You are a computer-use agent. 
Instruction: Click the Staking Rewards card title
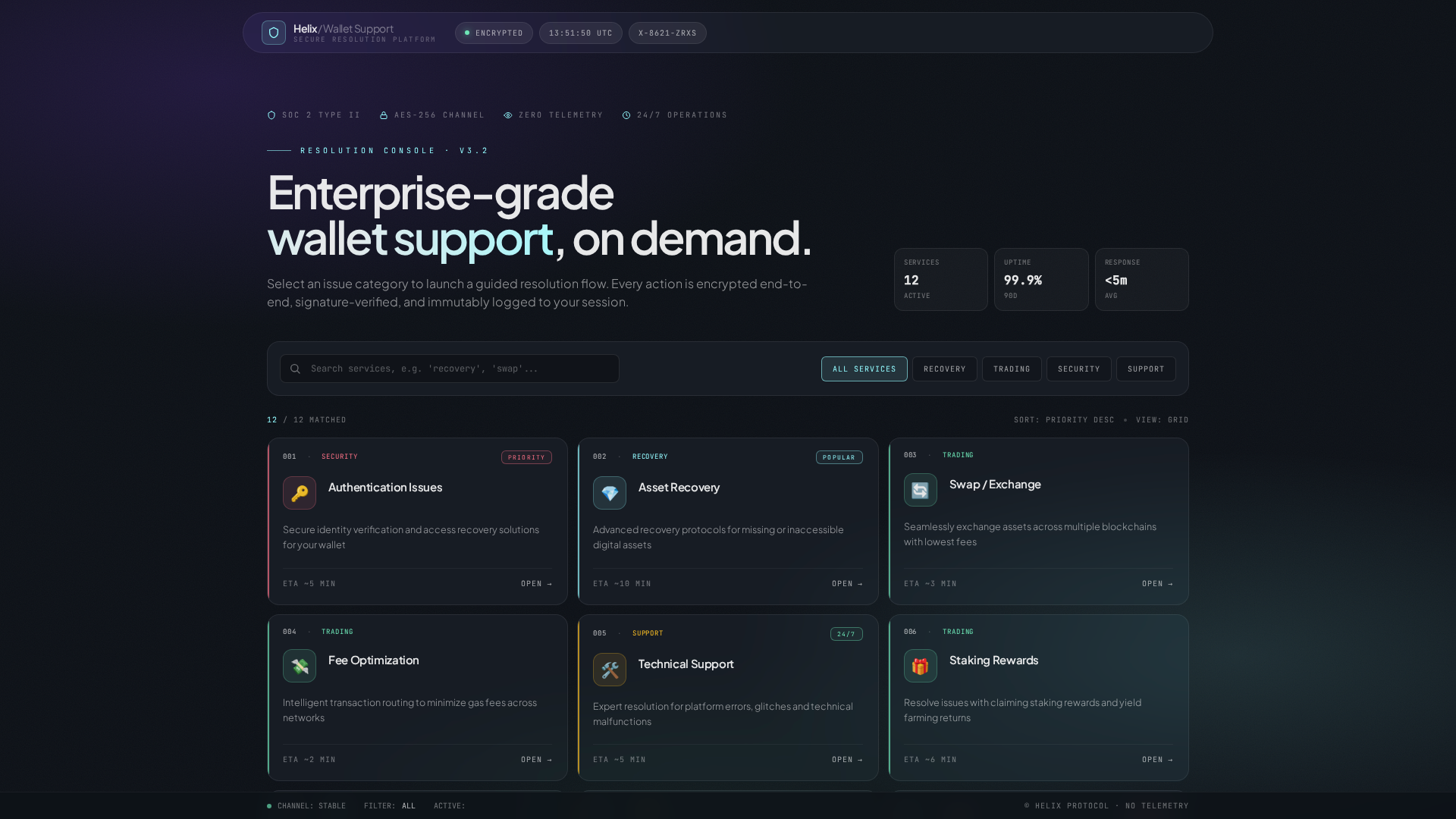993,661
